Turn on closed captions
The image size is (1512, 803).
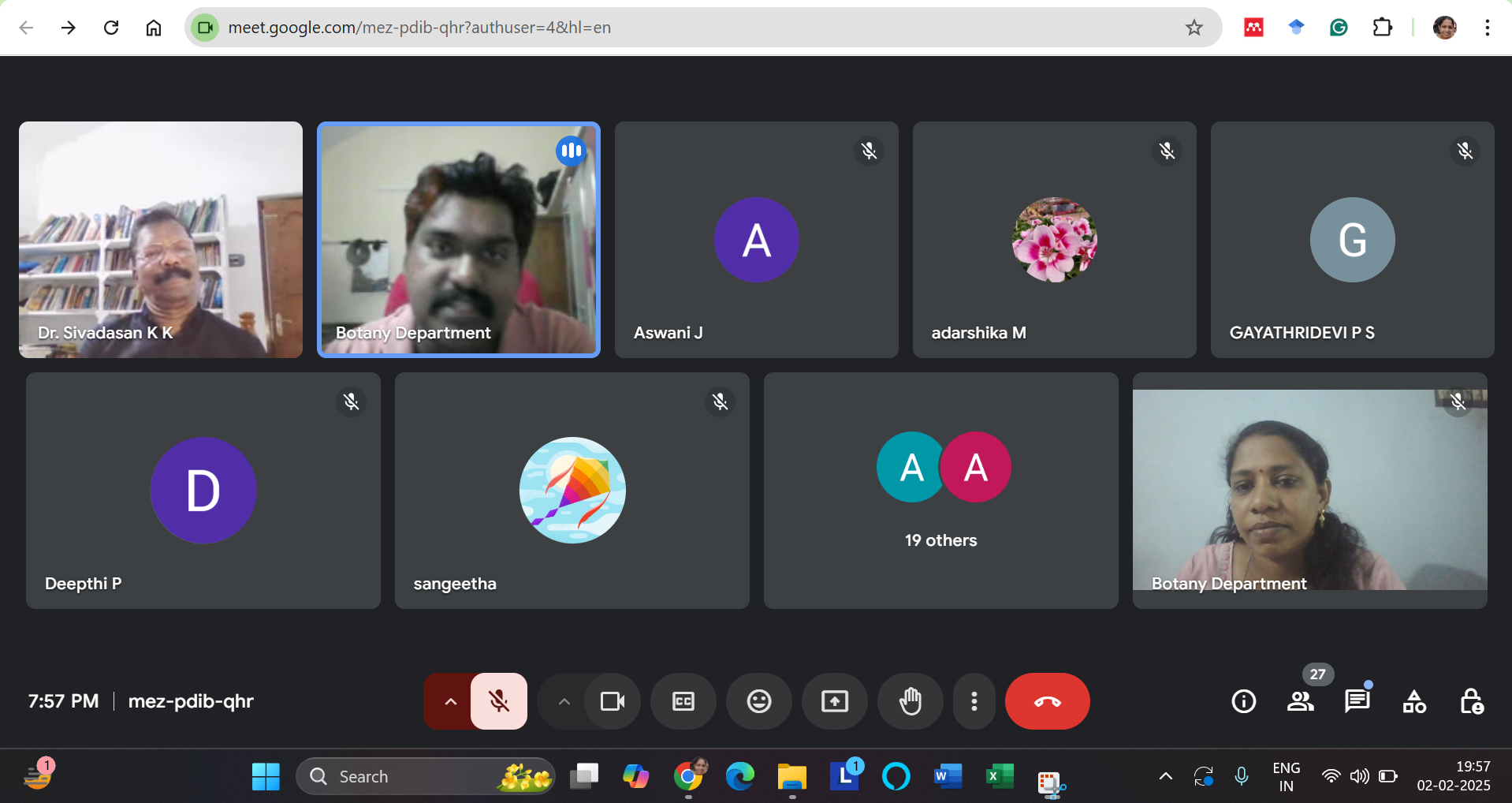[x=683, y=701]
